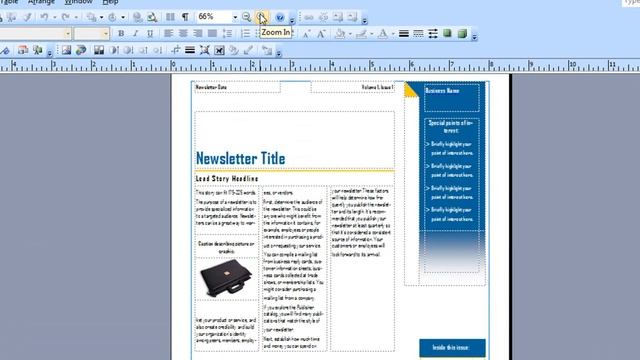The height and width of the screenshot is (360, 640).
Task: Click the Font Color letter A icon
Action: point(382,34)
